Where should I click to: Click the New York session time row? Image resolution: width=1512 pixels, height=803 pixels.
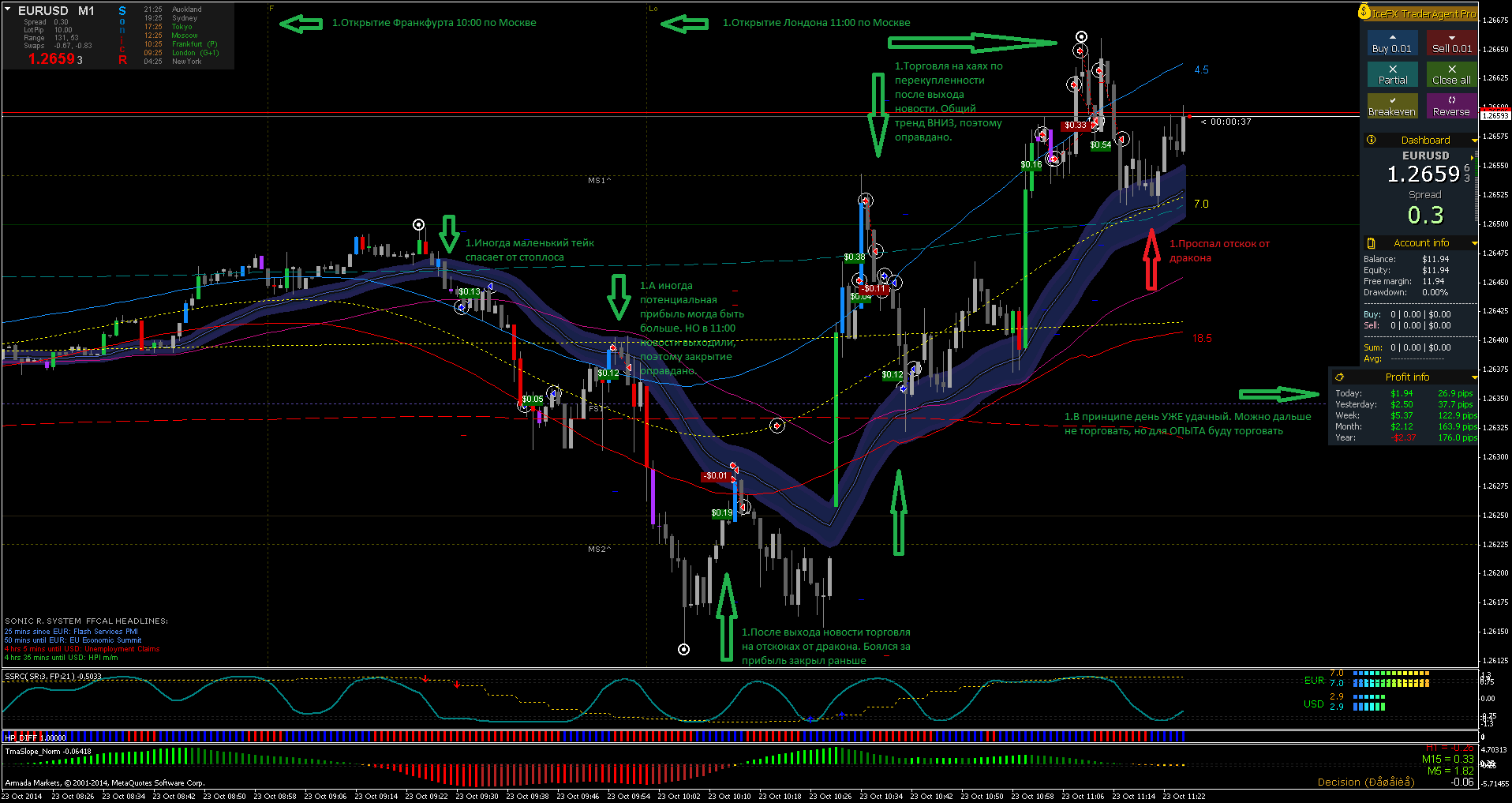(x=173, y=62)
